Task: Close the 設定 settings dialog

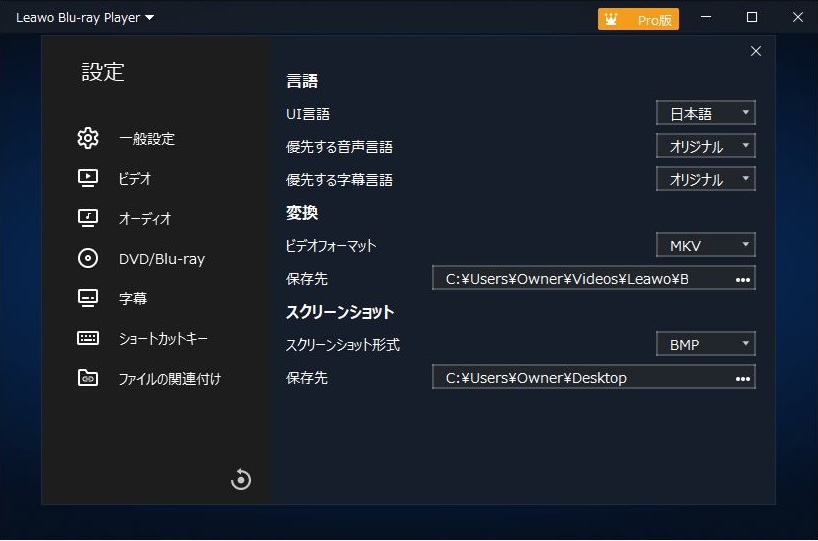Action: click(755, 51)
